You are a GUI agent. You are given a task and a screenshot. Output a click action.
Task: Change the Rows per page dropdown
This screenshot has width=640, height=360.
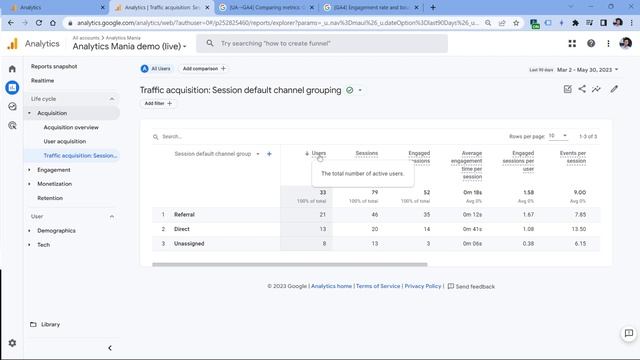(x=558, y=136)
